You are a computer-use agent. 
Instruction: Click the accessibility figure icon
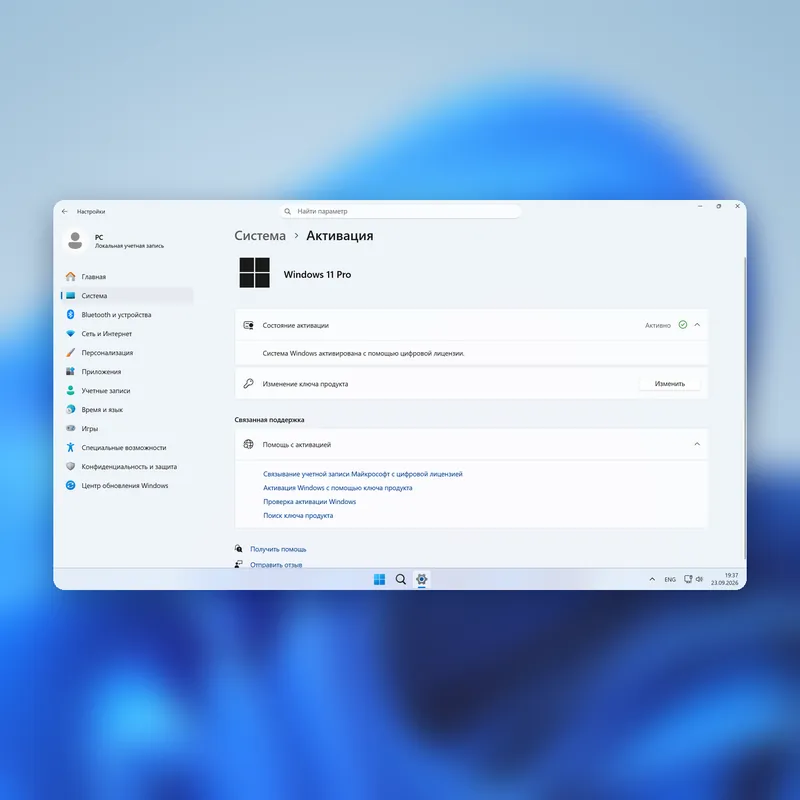[x=70, y=447]
